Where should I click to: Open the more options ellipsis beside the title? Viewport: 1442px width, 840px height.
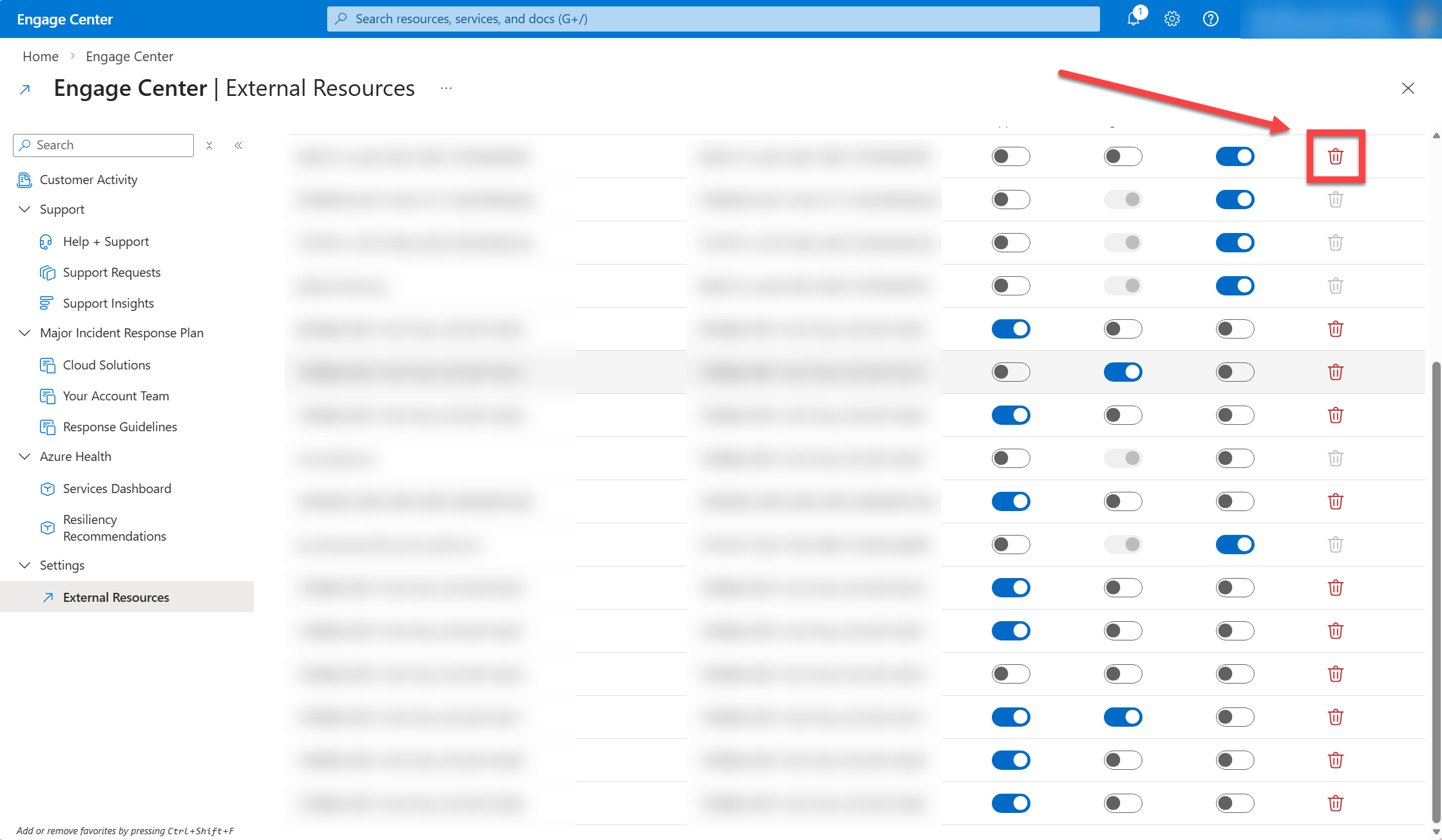pos(446,88)
